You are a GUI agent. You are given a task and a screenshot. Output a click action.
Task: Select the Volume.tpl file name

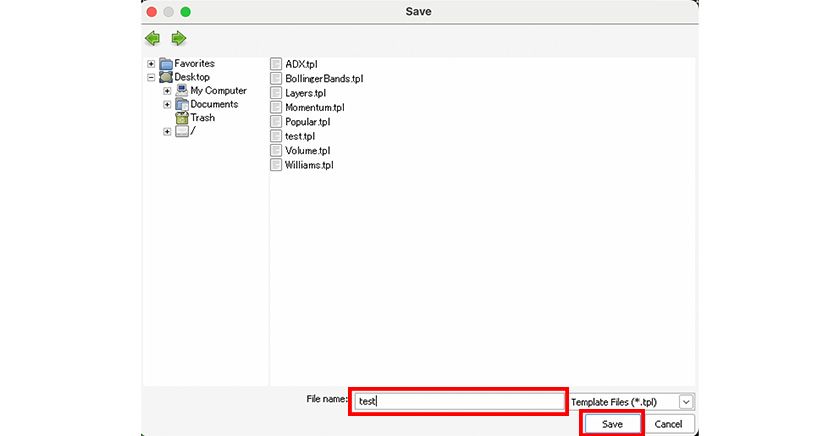tap(308, 151)
